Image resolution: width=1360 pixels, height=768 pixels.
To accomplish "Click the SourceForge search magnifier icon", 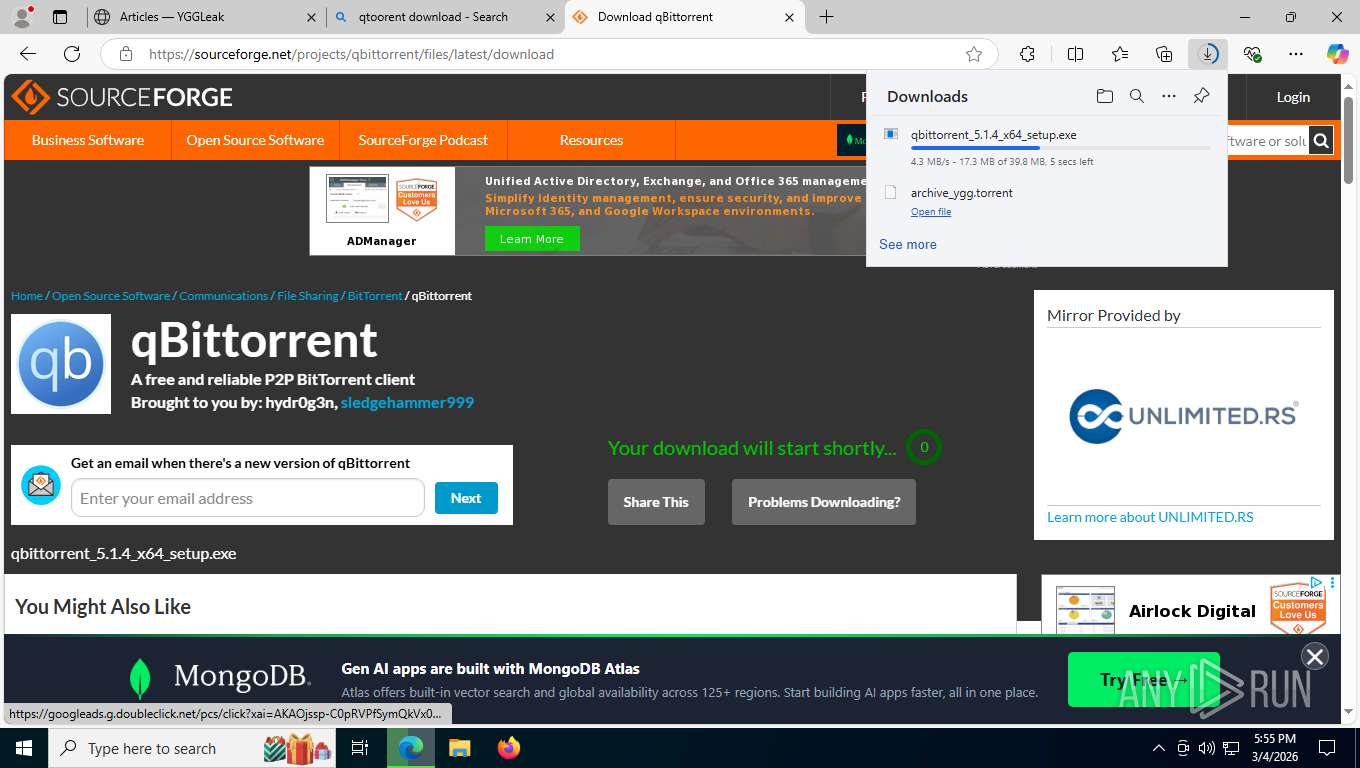I will [x=1321, y=141].
